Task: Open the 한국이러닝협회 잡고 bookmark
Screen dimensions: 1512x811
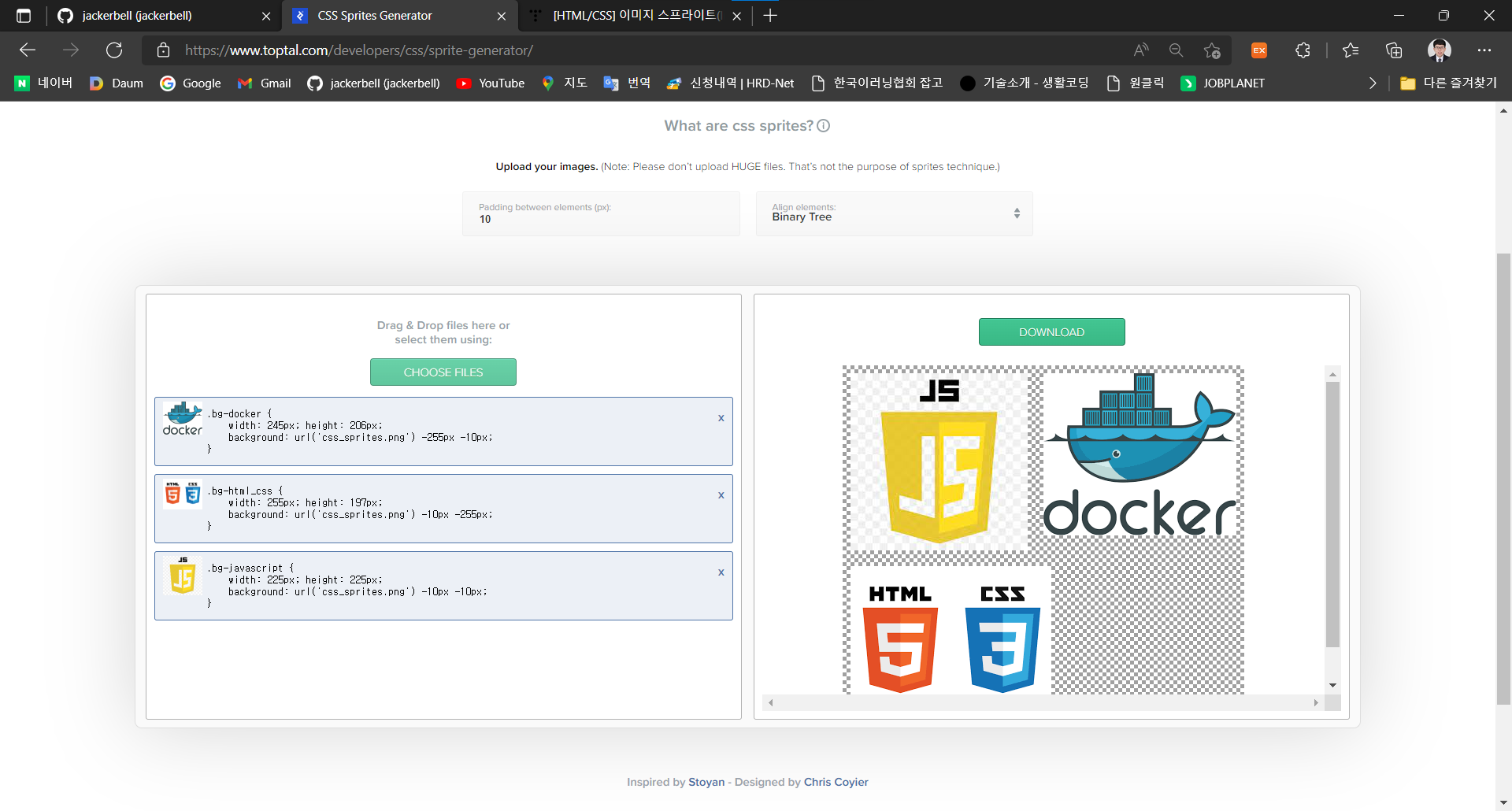Action: (876, 83)
